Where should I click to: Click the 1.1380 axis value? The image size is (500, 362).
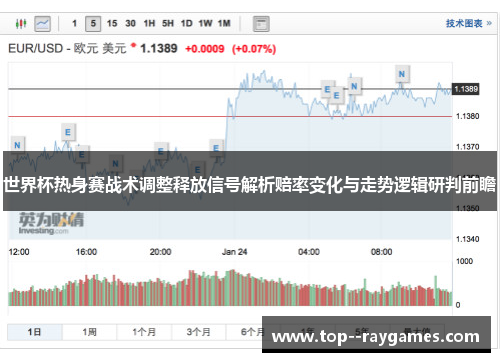pyautogui.click(x=467, y=116)
